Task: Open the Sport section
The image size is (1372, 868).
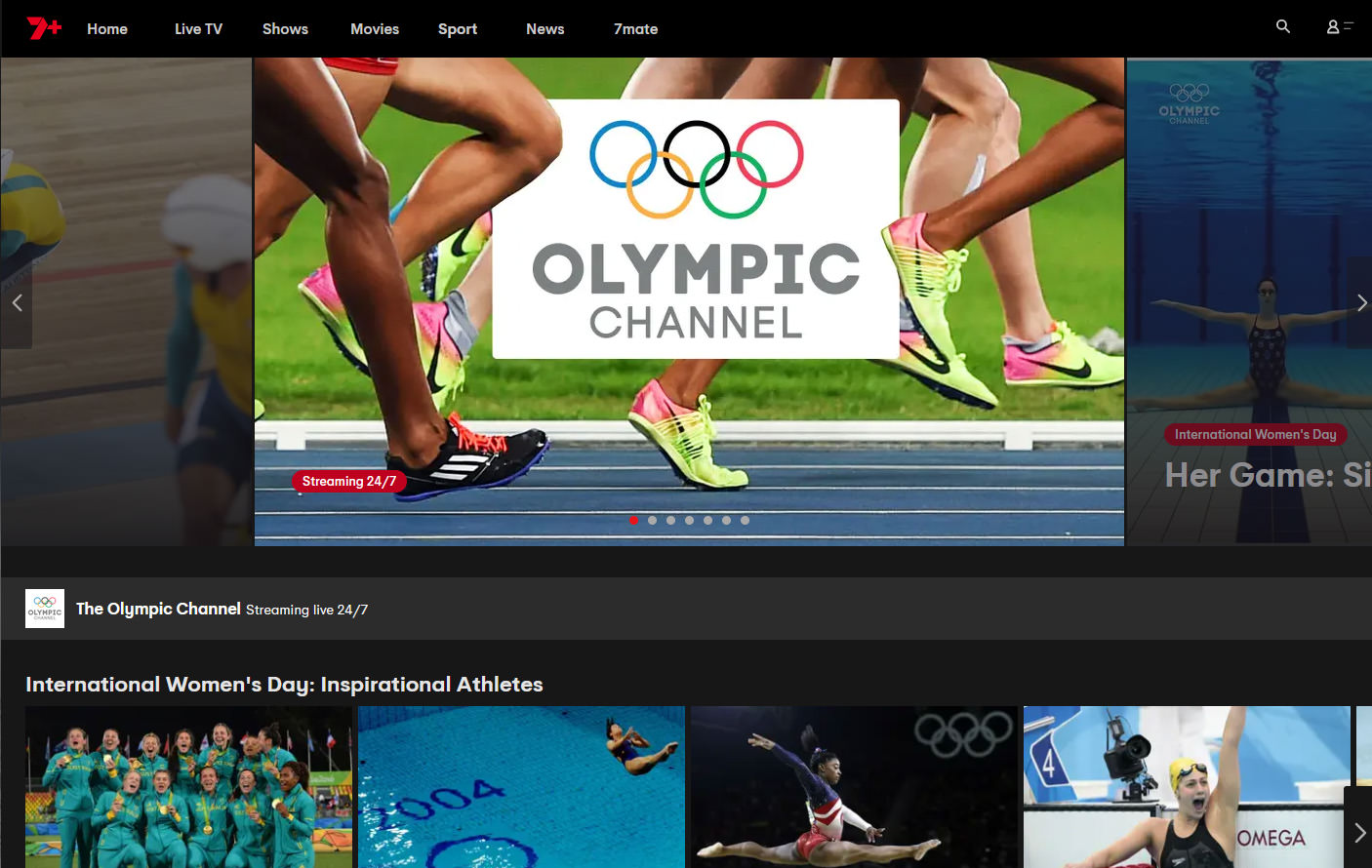Action: coord(458,29)
